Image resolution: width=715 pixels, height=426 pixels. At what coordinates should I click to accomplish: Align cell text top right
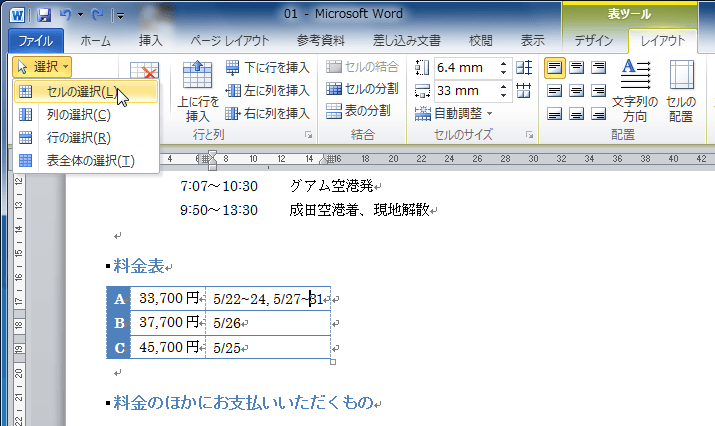pyautogui.click(x=598, y=68)
